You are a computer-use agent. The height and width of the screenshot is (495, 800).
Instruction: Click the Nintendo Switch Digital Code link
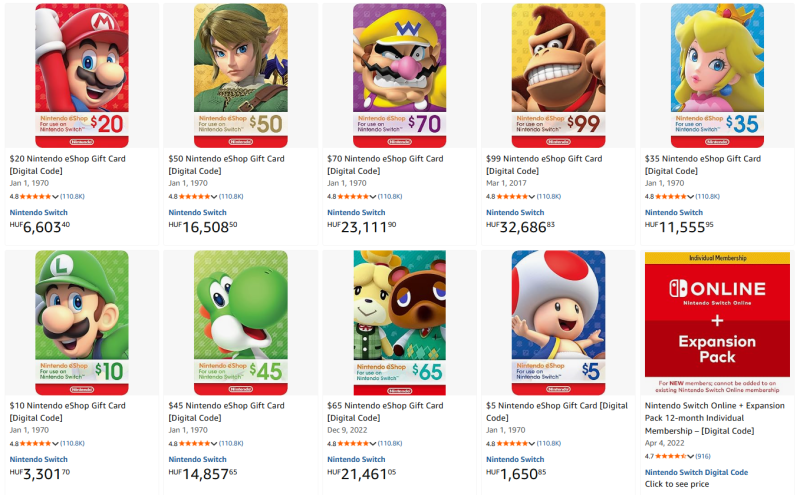tap(696, 472)
